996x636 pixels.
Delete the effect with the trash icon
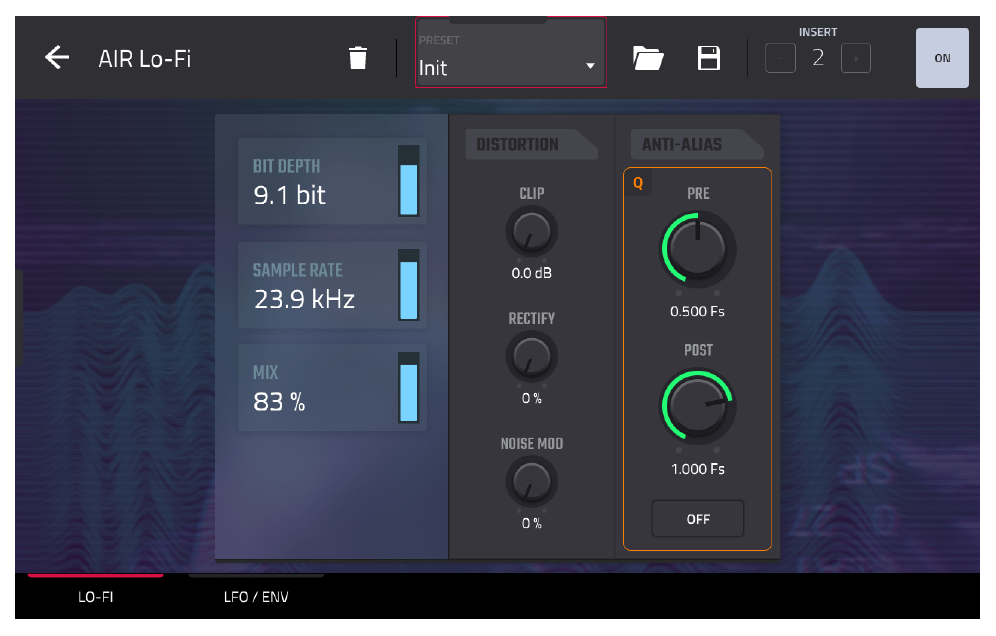click(358, 58)
